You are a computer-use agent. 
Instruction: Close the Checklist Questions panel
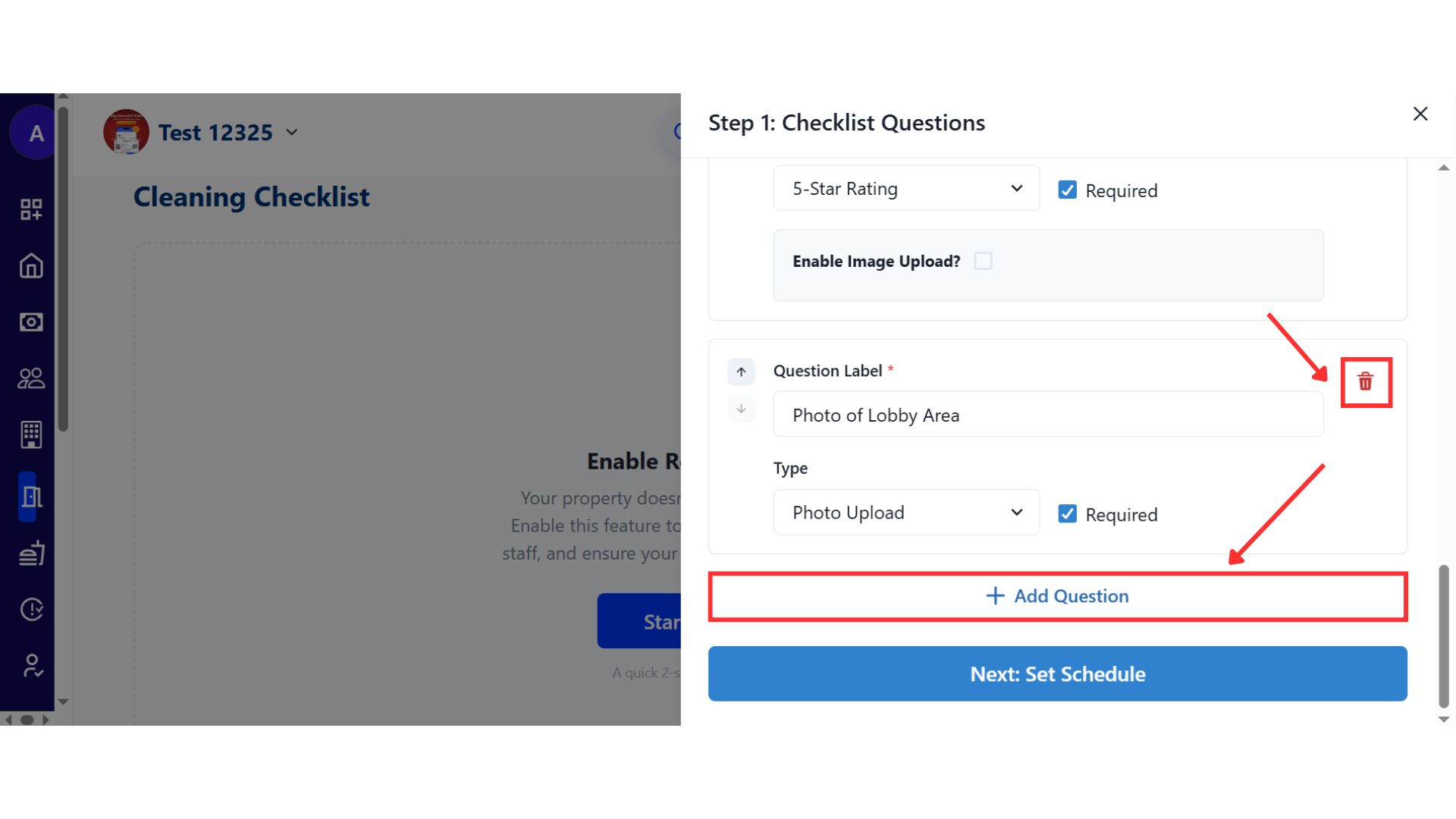1420,114
